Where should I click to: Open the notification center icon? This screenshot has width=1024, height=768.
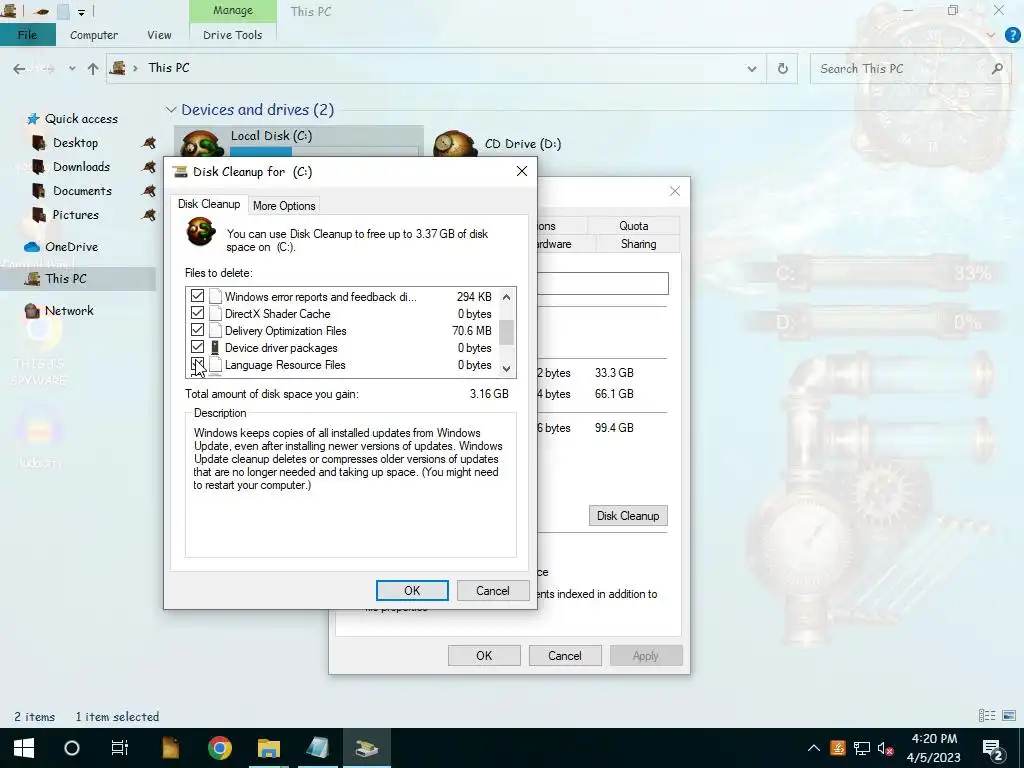(x=993, y=748)
